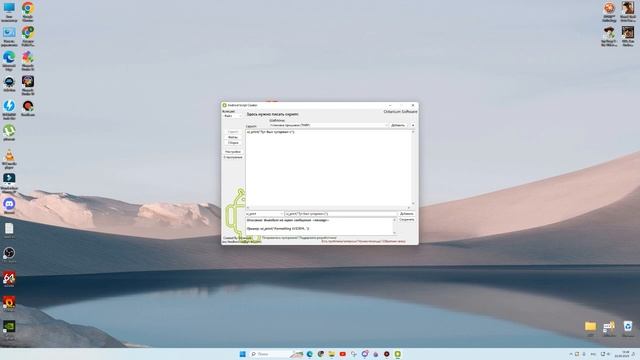
Task: Open the small arrow menu beside template Добавить
Action: click(413, 125)
